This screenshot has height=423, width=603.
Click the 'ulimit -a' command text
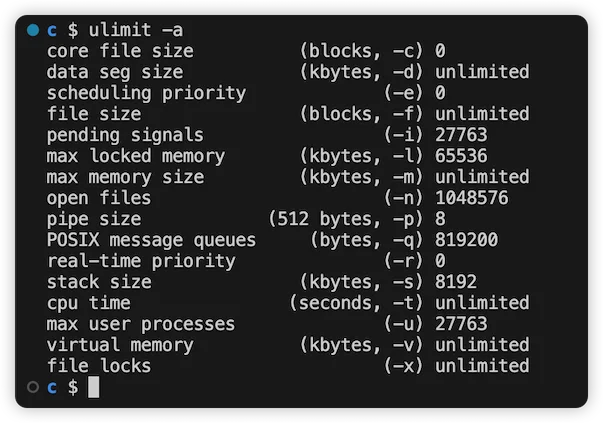point(136,30)
